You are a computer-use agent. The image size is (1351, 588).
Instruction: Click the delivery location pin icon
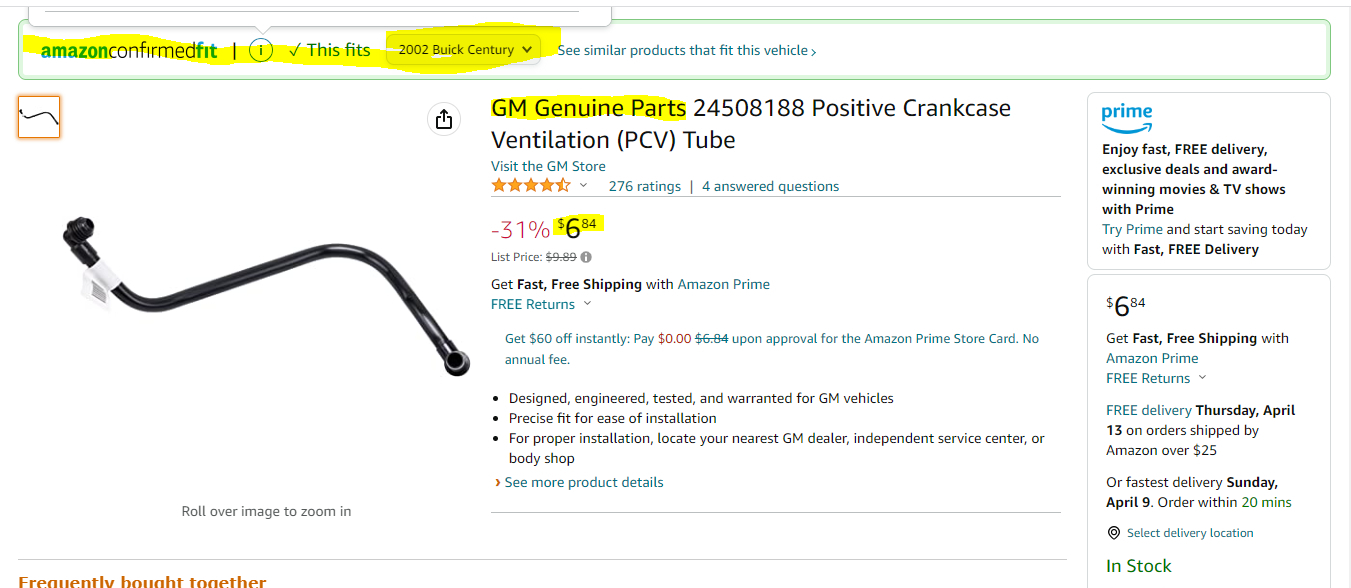click(x=1114, y=533)
